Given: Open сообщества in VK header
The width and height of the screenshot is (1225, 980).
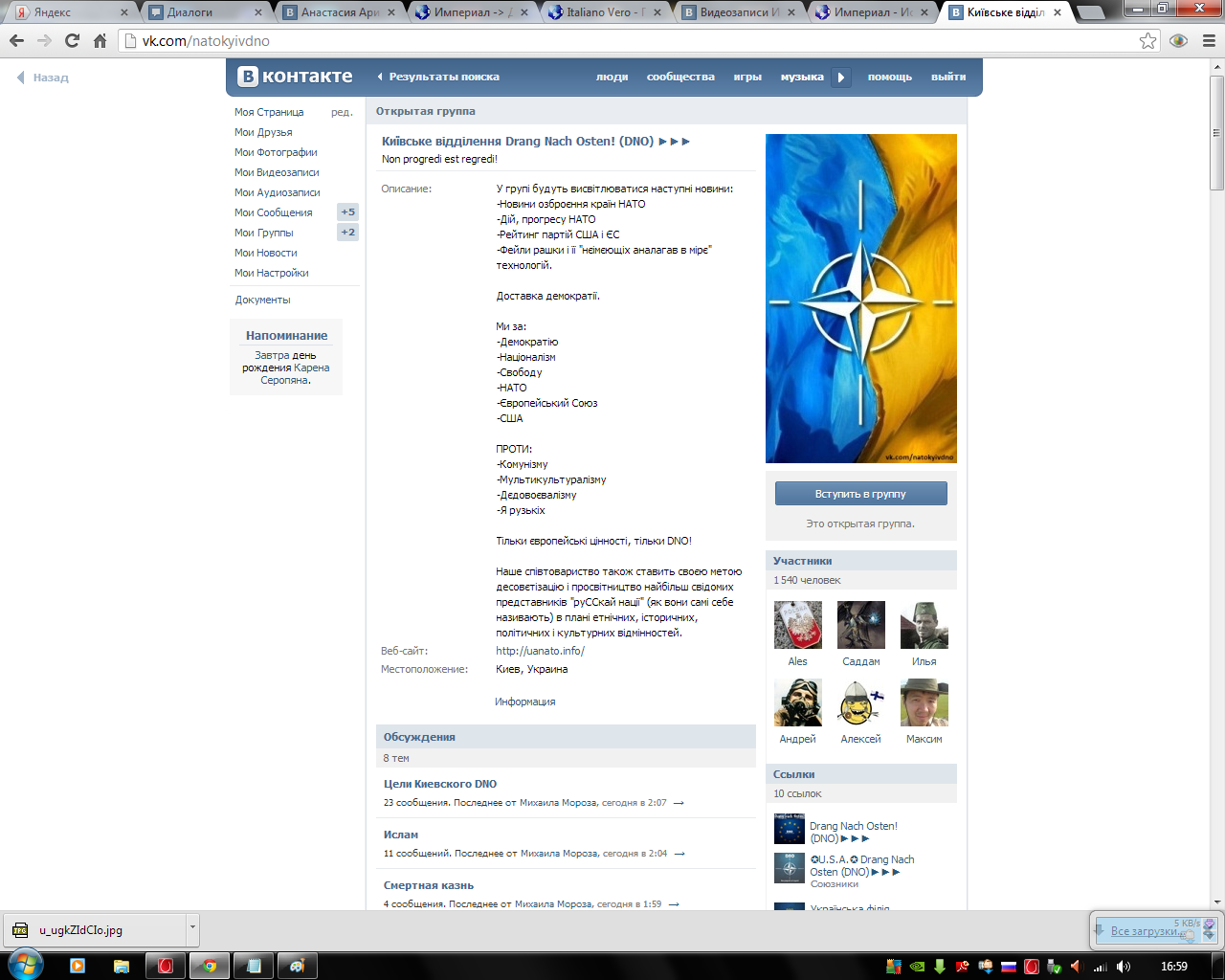Looking at the screenshot, I should pyautogui.click(x=680, y=77).
